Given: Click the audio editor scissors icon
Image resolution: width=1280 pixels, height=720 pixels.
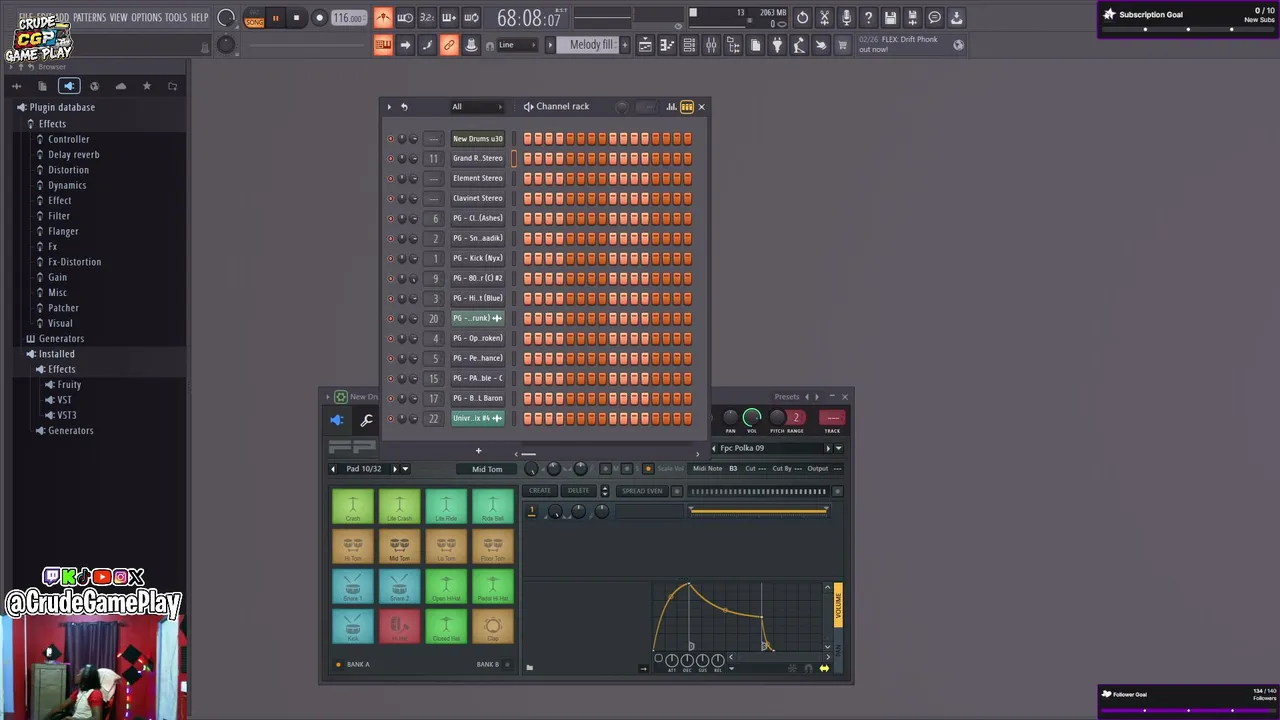Looking at the screenshot, I should pos(824,18).
